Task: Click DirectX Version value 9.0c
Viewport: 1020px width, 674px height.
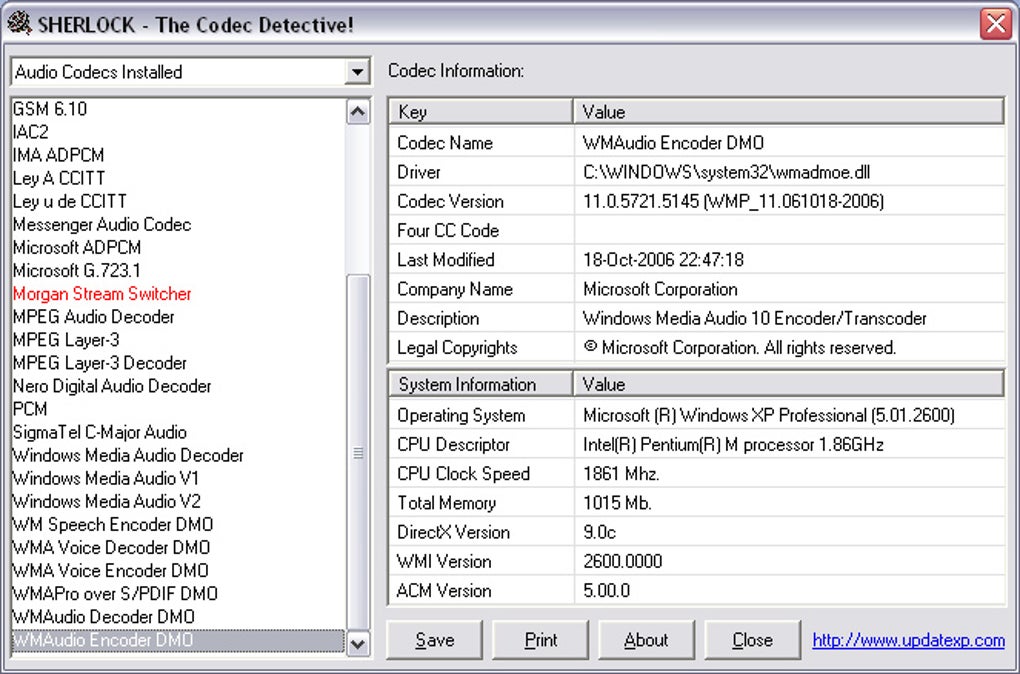Action: pos(599,532)
